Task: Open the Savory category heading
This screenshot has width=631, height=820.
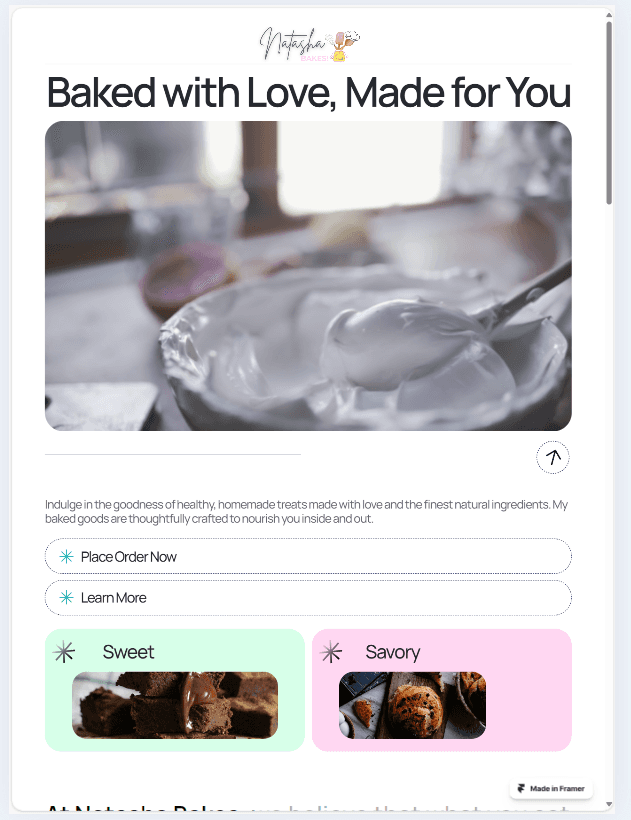Action: (393, 652)
